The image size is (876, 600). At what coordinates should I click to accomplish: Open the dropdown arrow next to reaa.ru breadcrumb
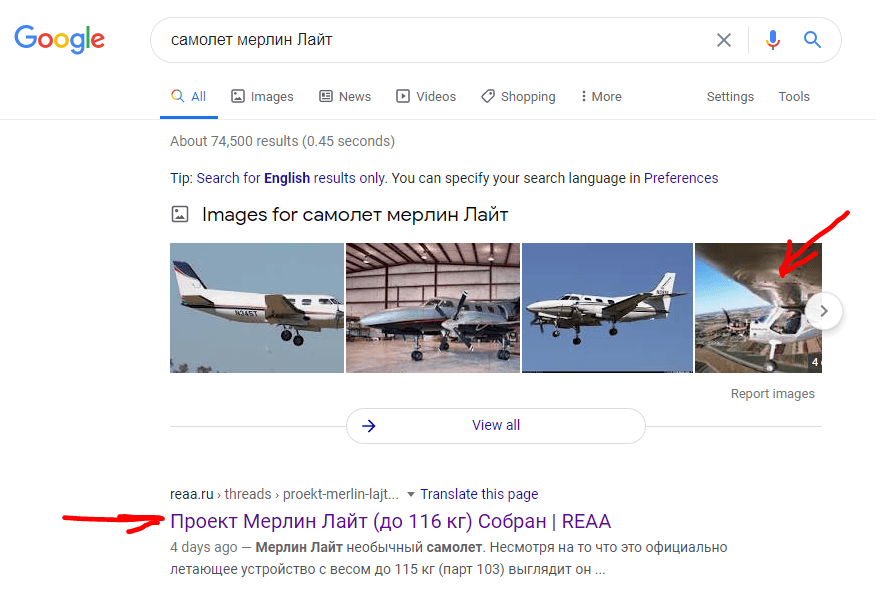pos(410,493)
